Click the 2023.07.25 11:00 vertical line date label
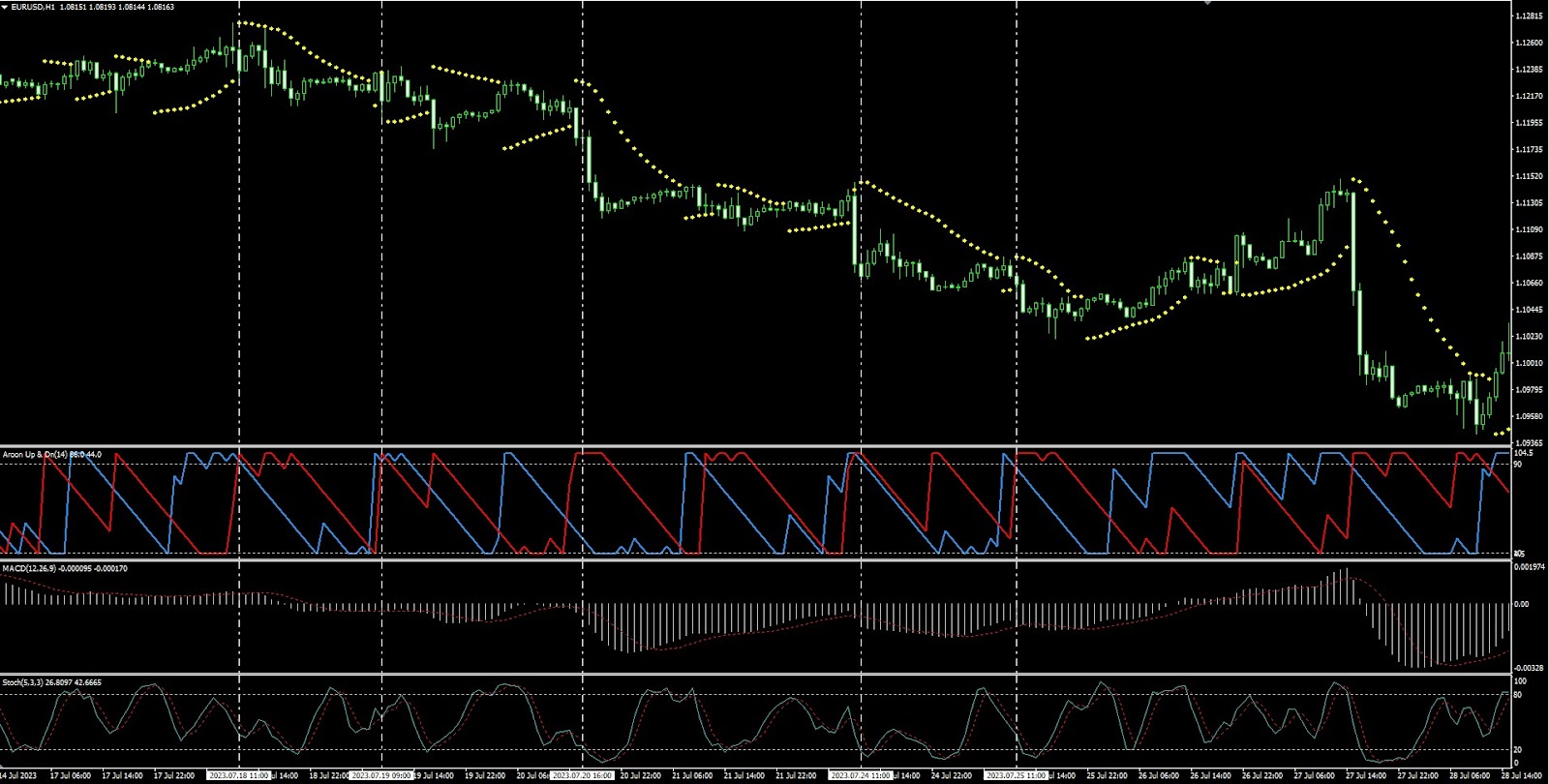The height and width of the screenshot is (784, 1549). pos(1016,775)
